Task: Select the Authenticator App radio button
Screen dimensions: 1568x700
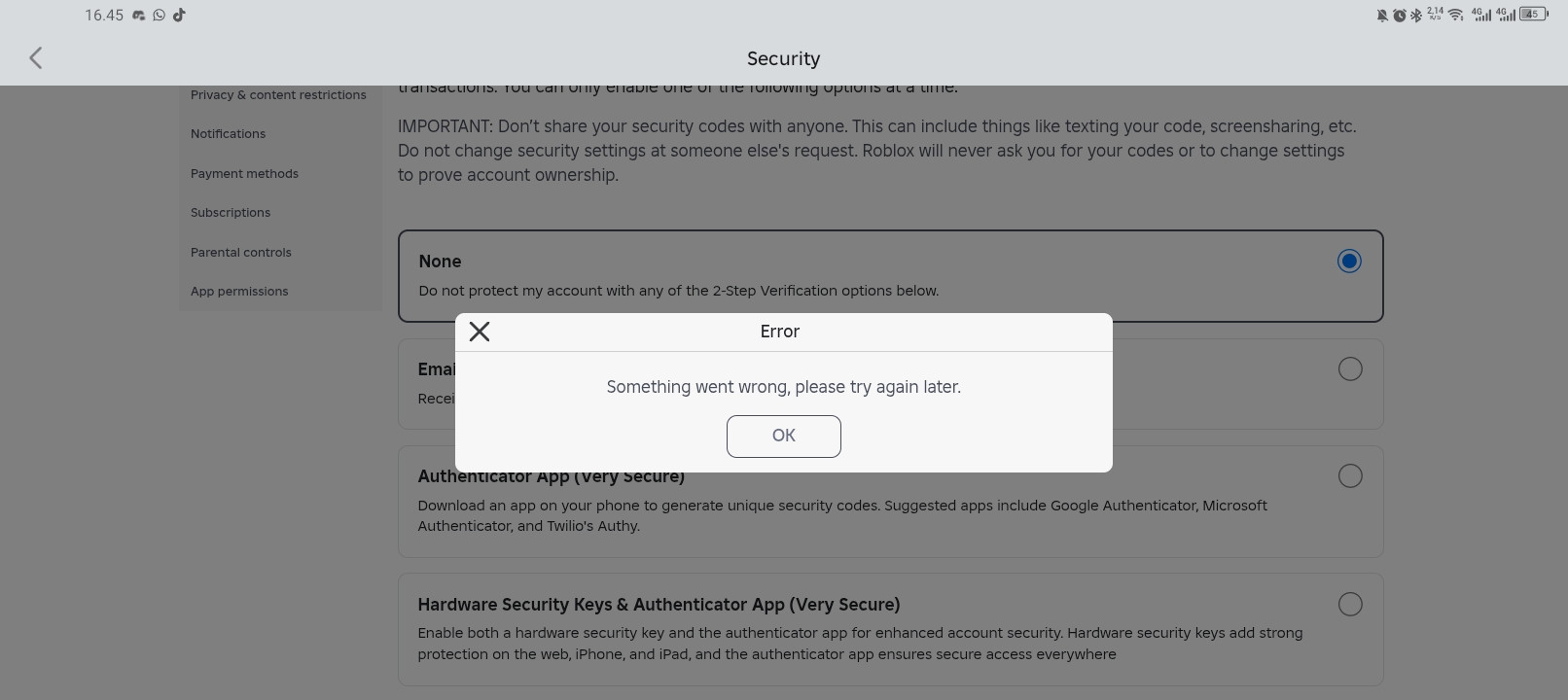Action: tap(1350, 475)
